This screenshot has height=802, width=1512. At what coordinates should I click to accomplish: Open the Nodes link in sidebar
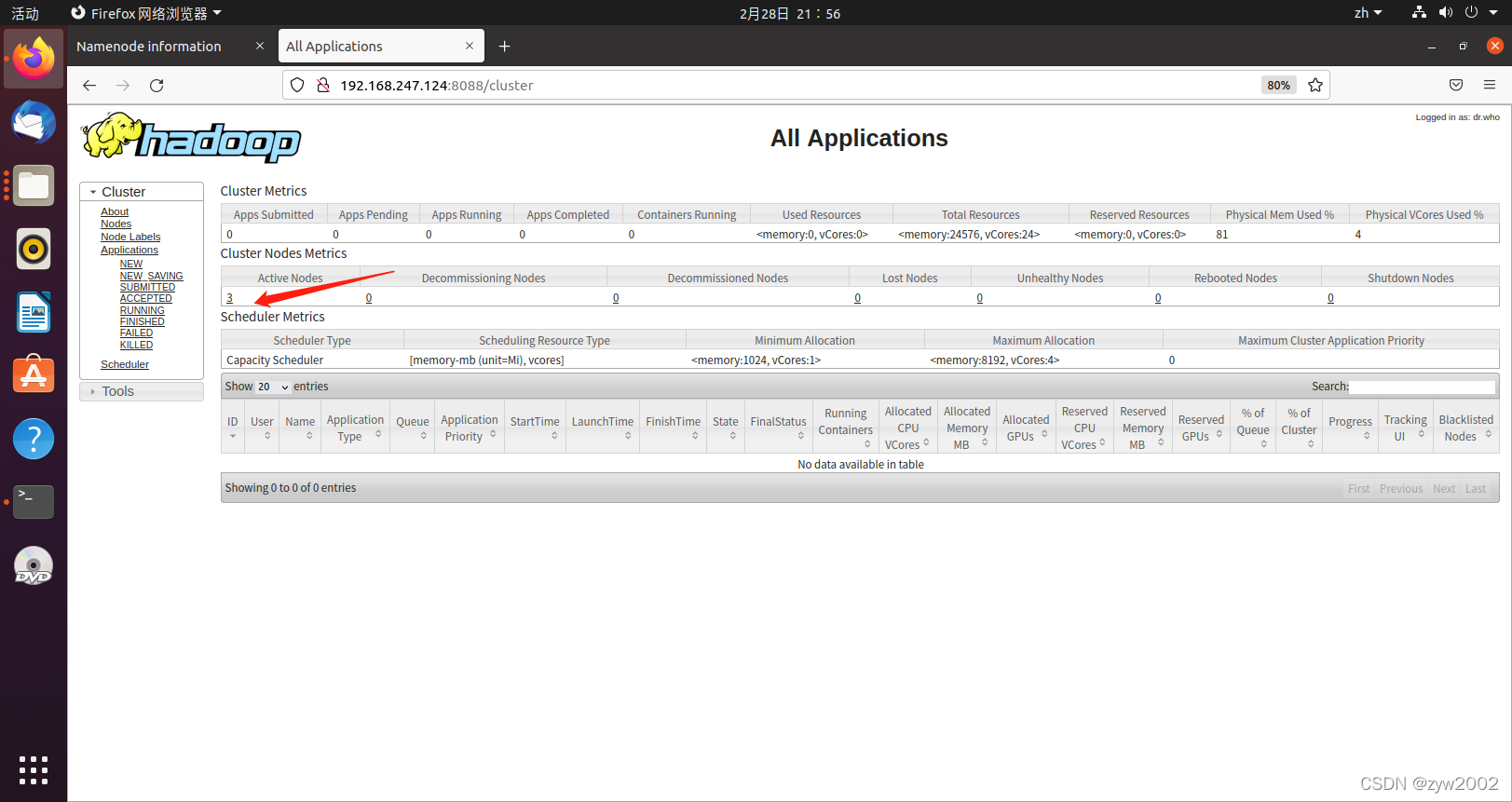[x=116, y=224]
